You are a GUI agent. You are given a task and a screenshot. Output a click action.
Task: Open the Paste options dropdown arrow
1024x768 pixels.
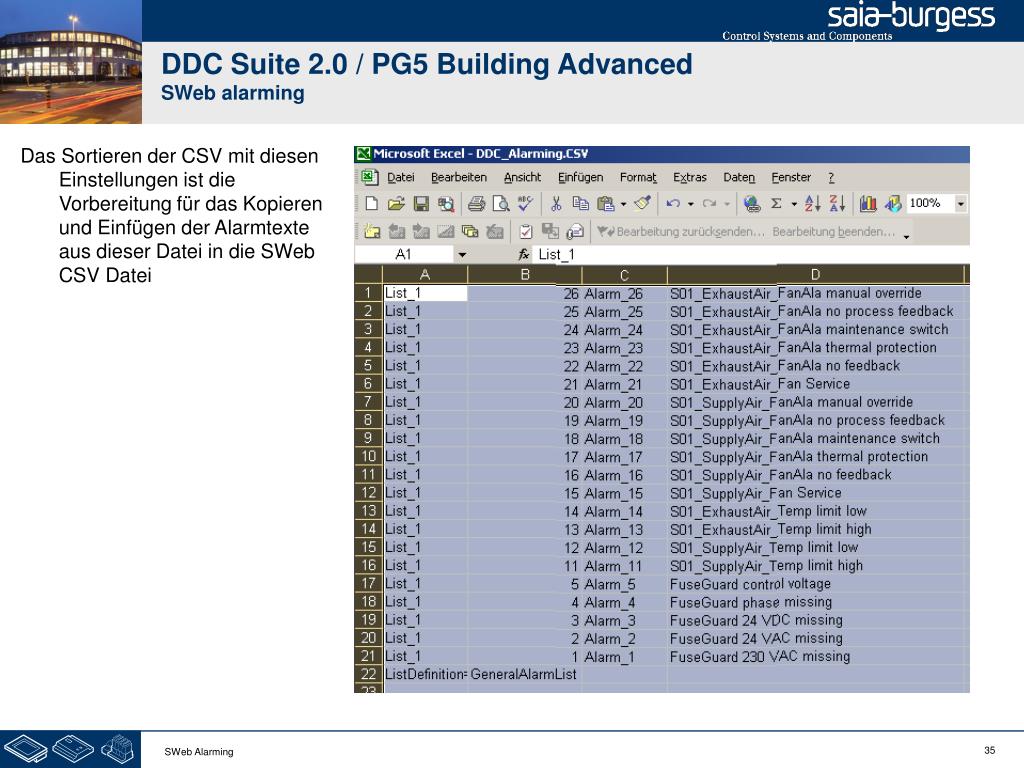[x=624, y=204]
